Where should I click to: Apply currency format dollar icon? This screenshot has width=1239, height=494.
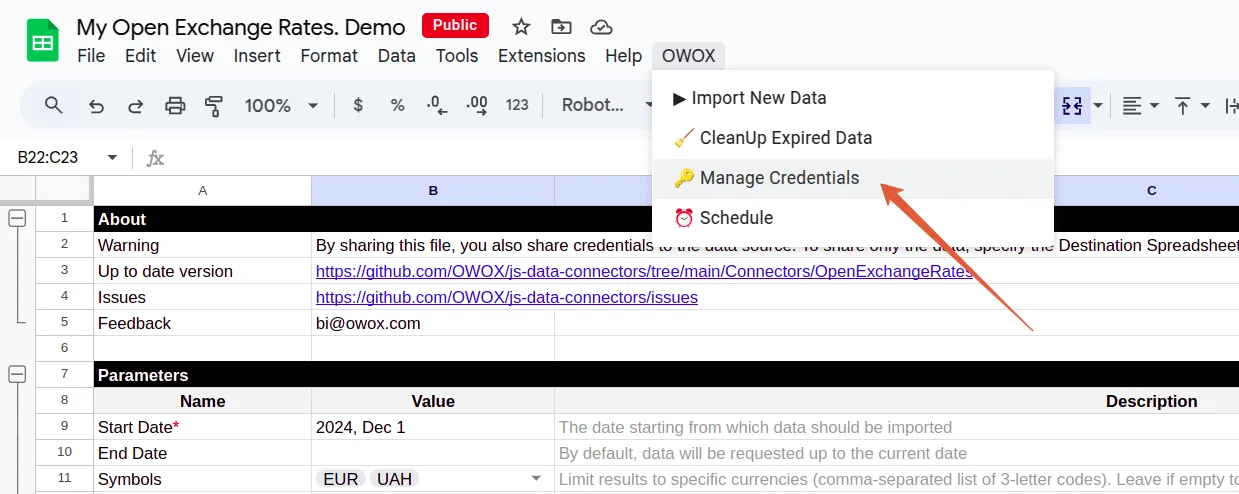(358, 105)
